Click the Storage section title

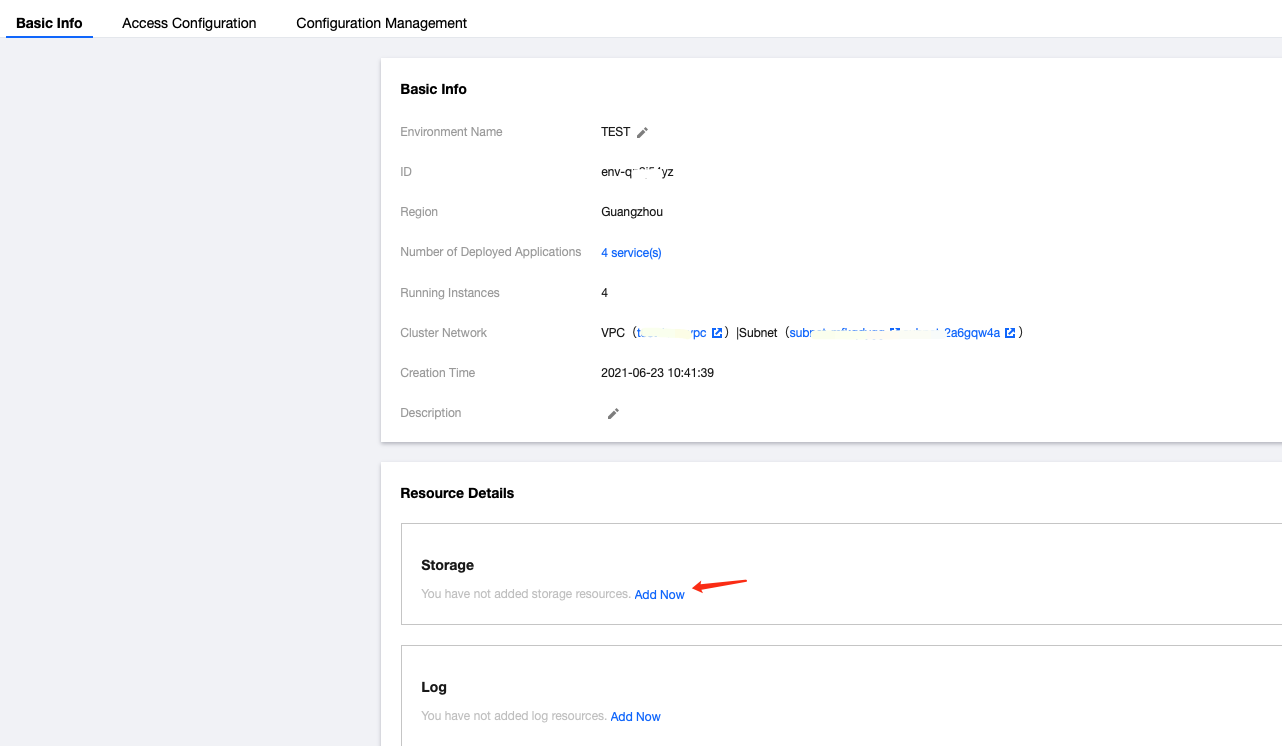pos(447,565)
